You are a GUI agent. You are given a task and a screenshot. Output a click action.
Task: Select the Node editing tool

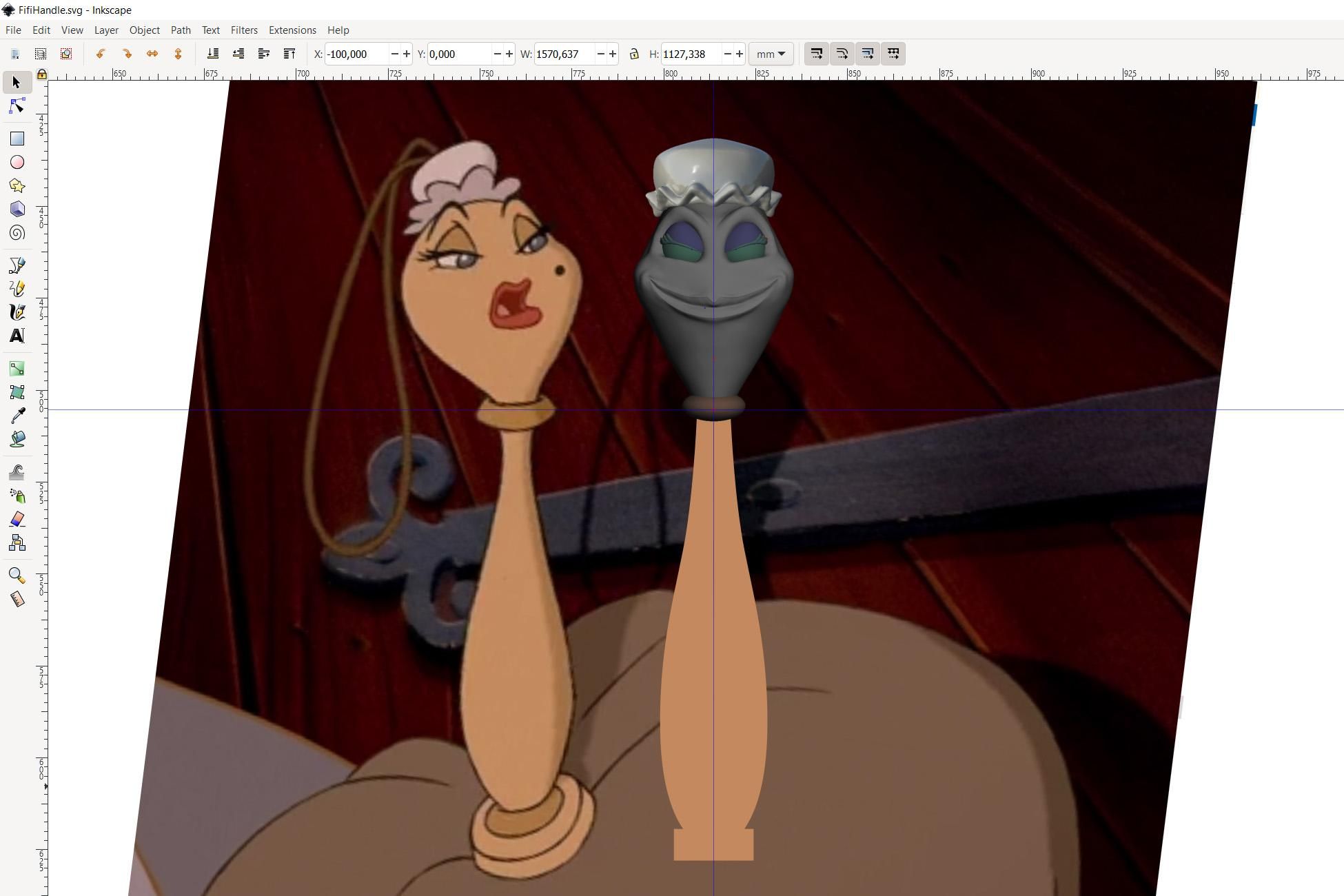[x=17, y=106]
